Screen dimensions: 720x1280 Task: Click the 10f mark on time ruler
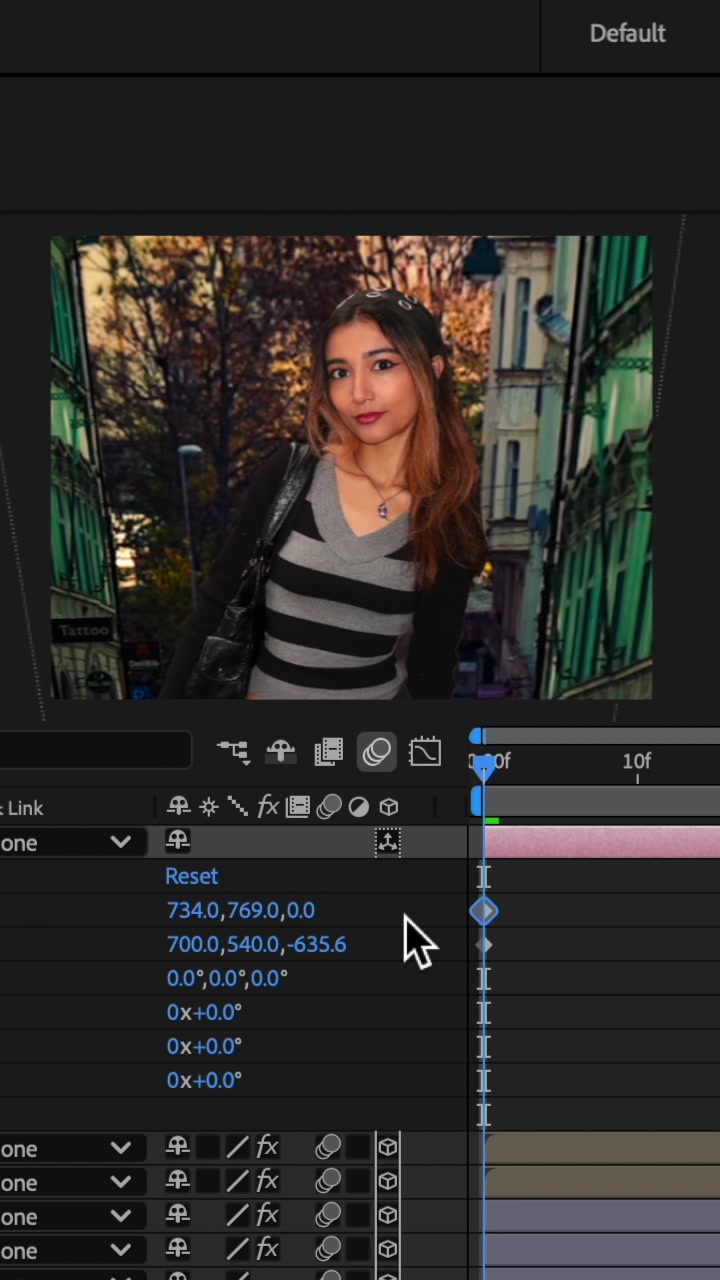click(637, 761)
